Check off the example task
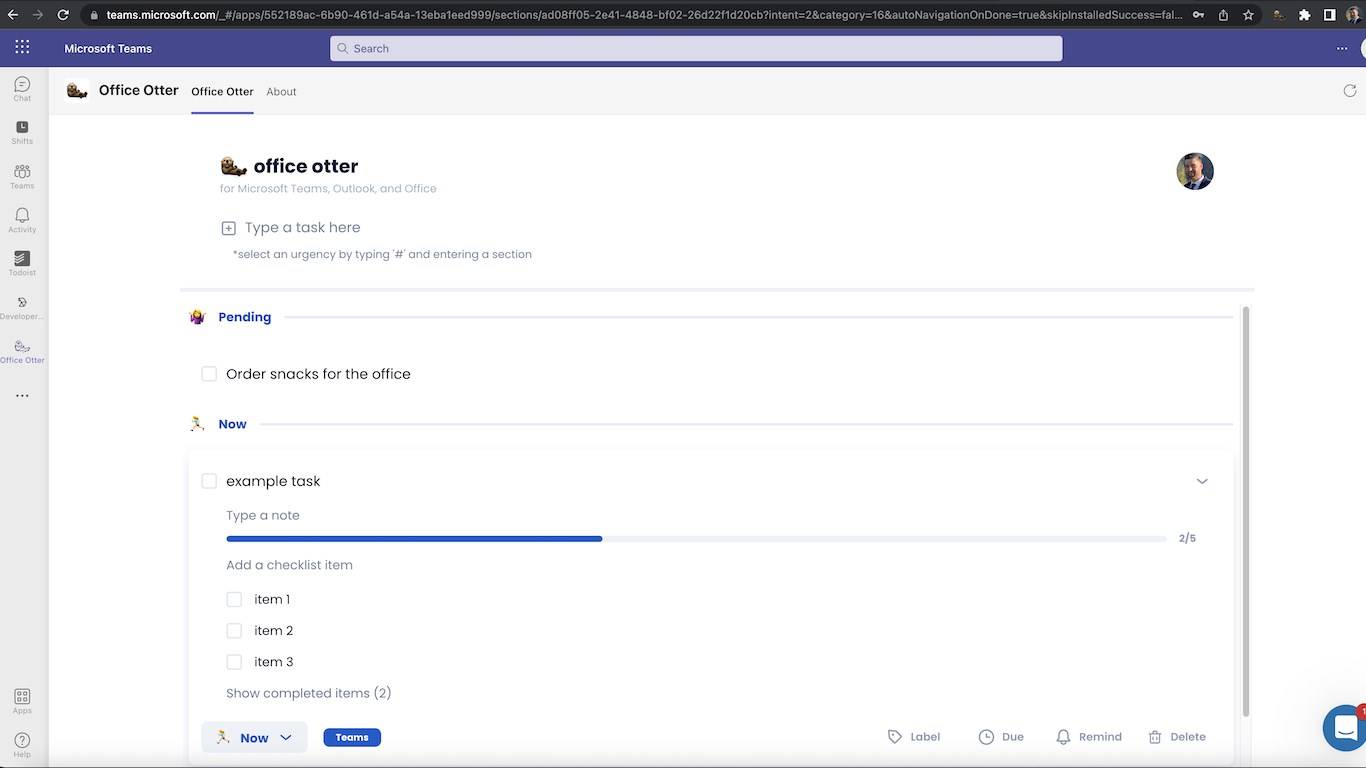Image resolution: width=1366 pixels, height=768 pixels. click(209, 481)
